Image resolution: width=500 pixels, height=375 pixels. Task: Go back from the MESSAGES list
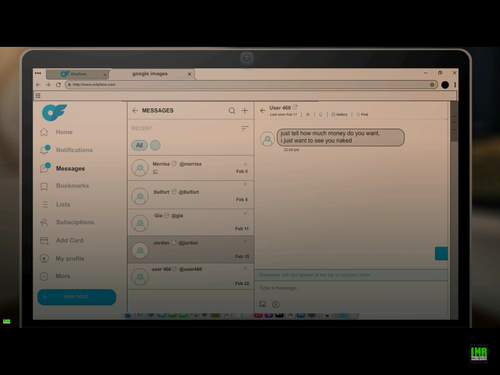(x=135, y=111)
